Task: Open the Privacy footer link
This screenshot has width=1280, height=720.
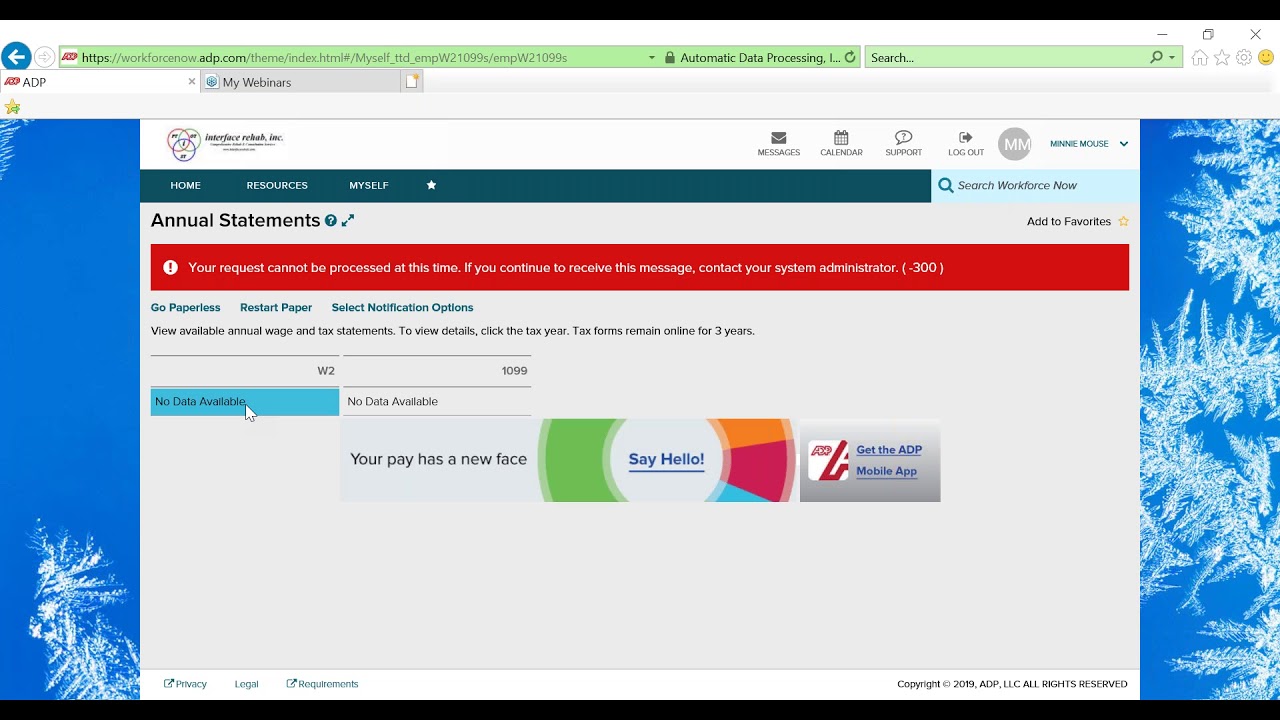Action: pyautogui.click(x=185, y=684)
